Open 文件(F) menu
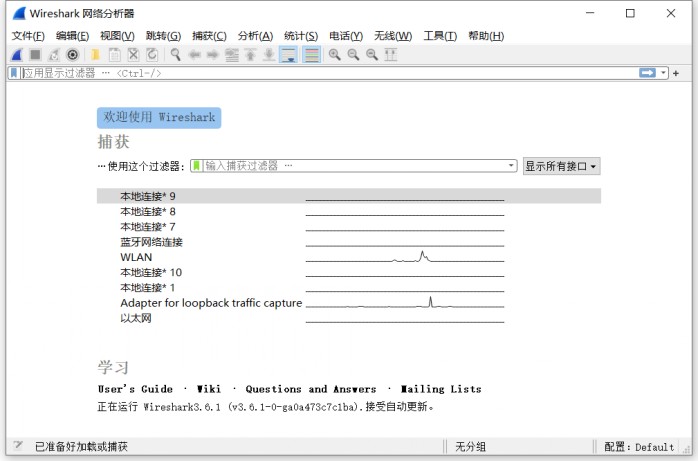Image resolution: width=698 pixels, height=461 pixels. pos(28,36)
